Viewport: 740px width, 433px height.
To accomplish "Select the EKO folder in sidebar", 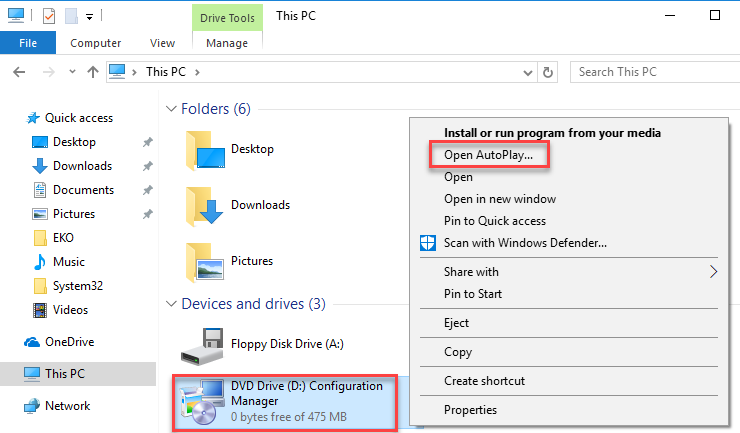I will 63,238.
